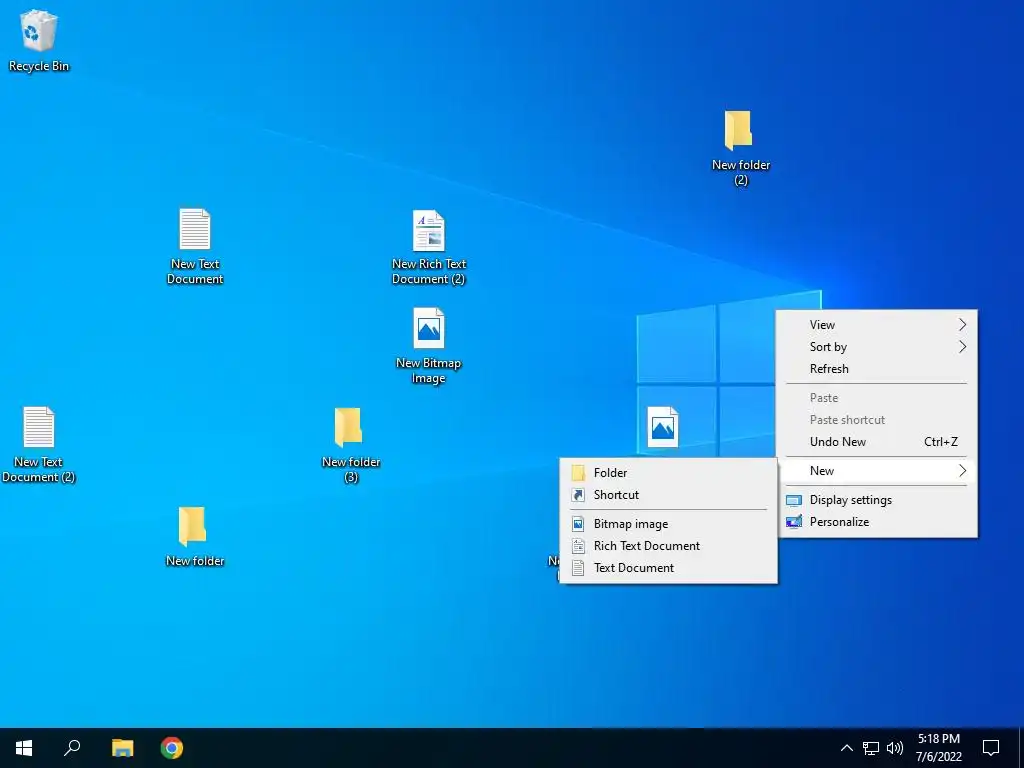Screen dimensions: 1024x768
Task: Create a new Shortcut from submenu
Action: pyautogui.click(x=669, y=495)
